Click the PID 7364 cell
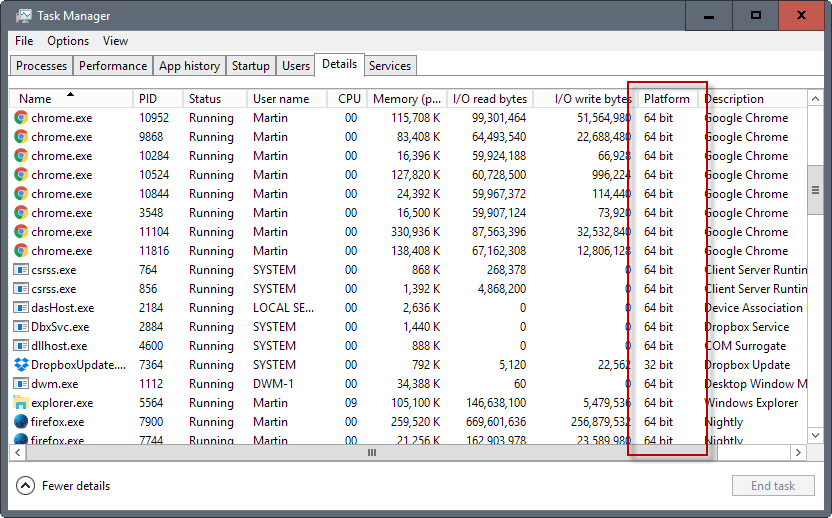This screenshot has height=518, width=832. [151, 365]
